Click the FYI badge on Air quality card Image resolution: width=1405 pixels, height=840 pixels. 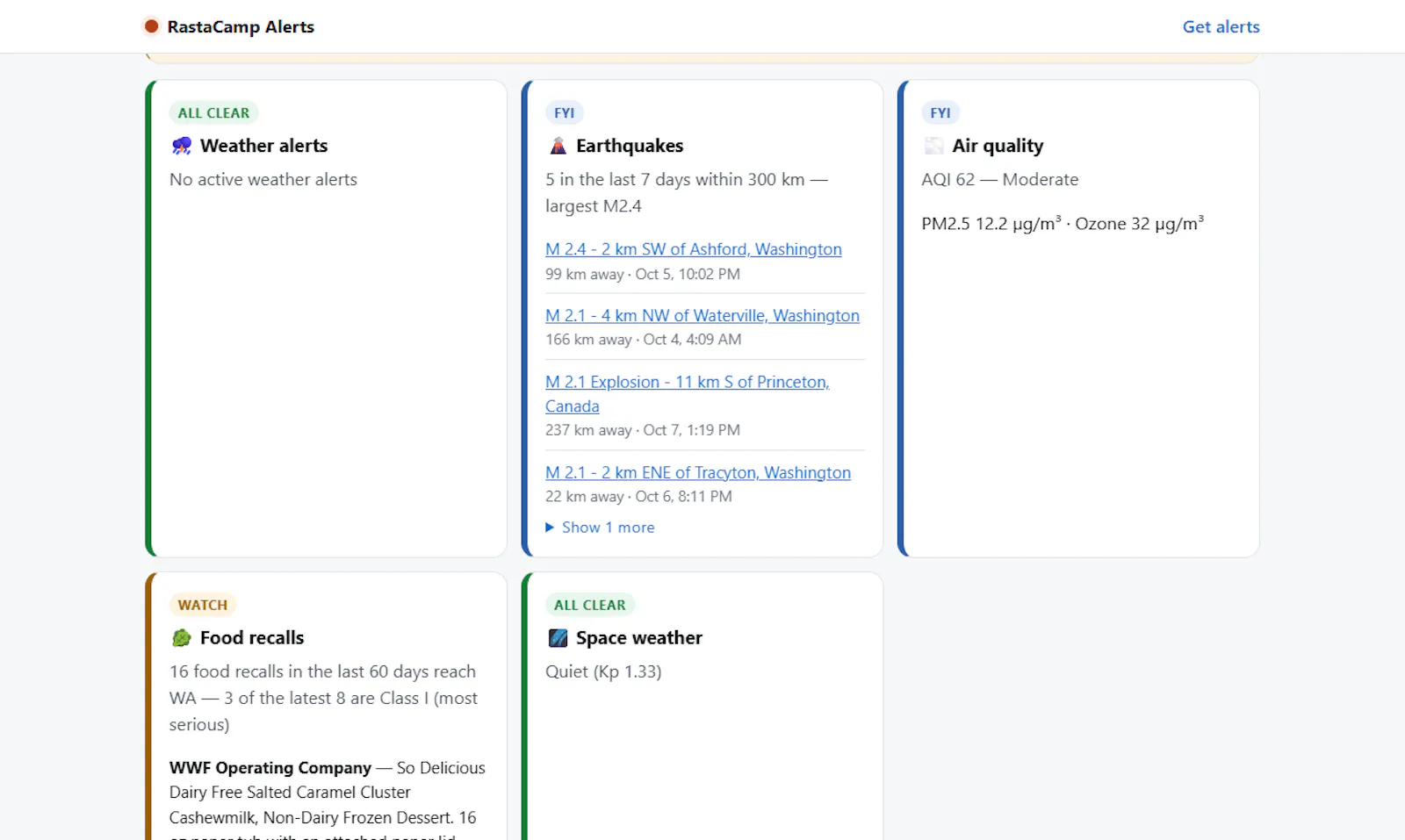[940, 113]
